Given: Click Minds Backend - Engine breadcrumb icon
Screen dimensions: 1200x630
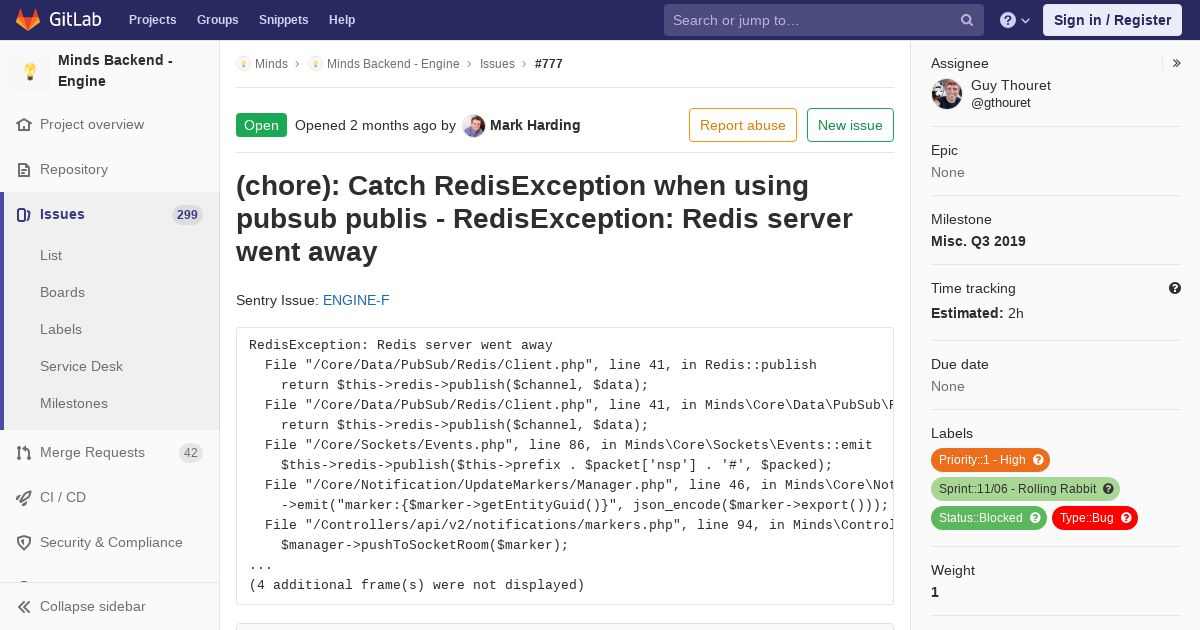Looking at the screenshot, I should pos(315,64).
